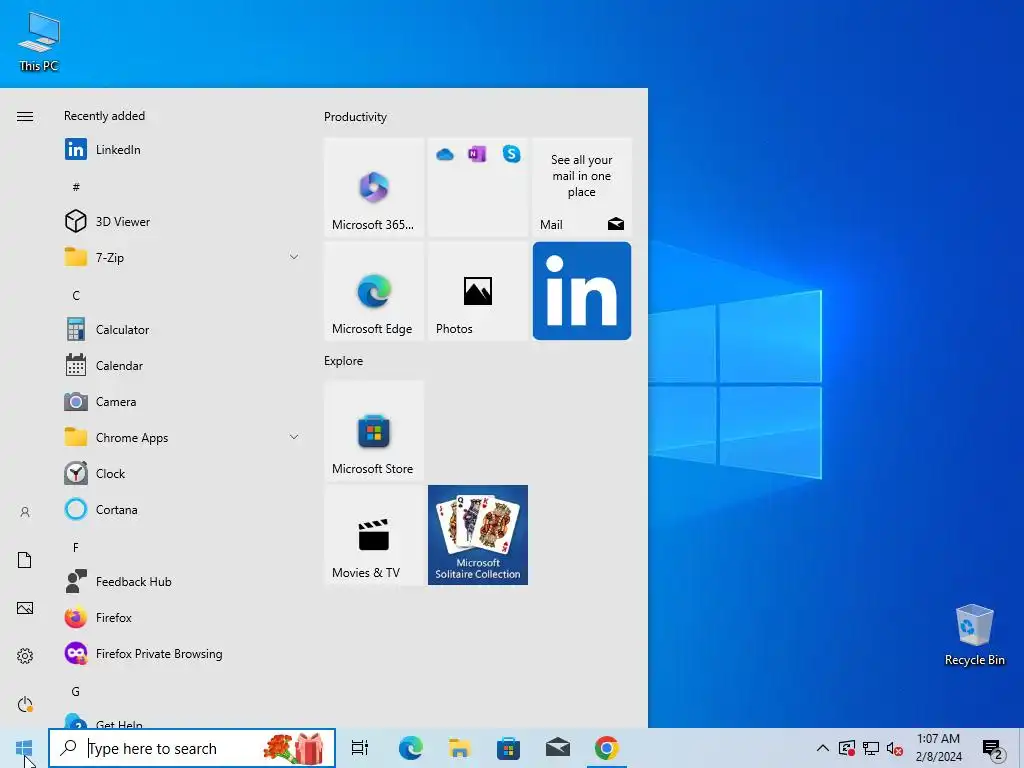This screenshot has height=768, width=1024.
Task: Open Calculator from the app list
Action: pos(180,330)
